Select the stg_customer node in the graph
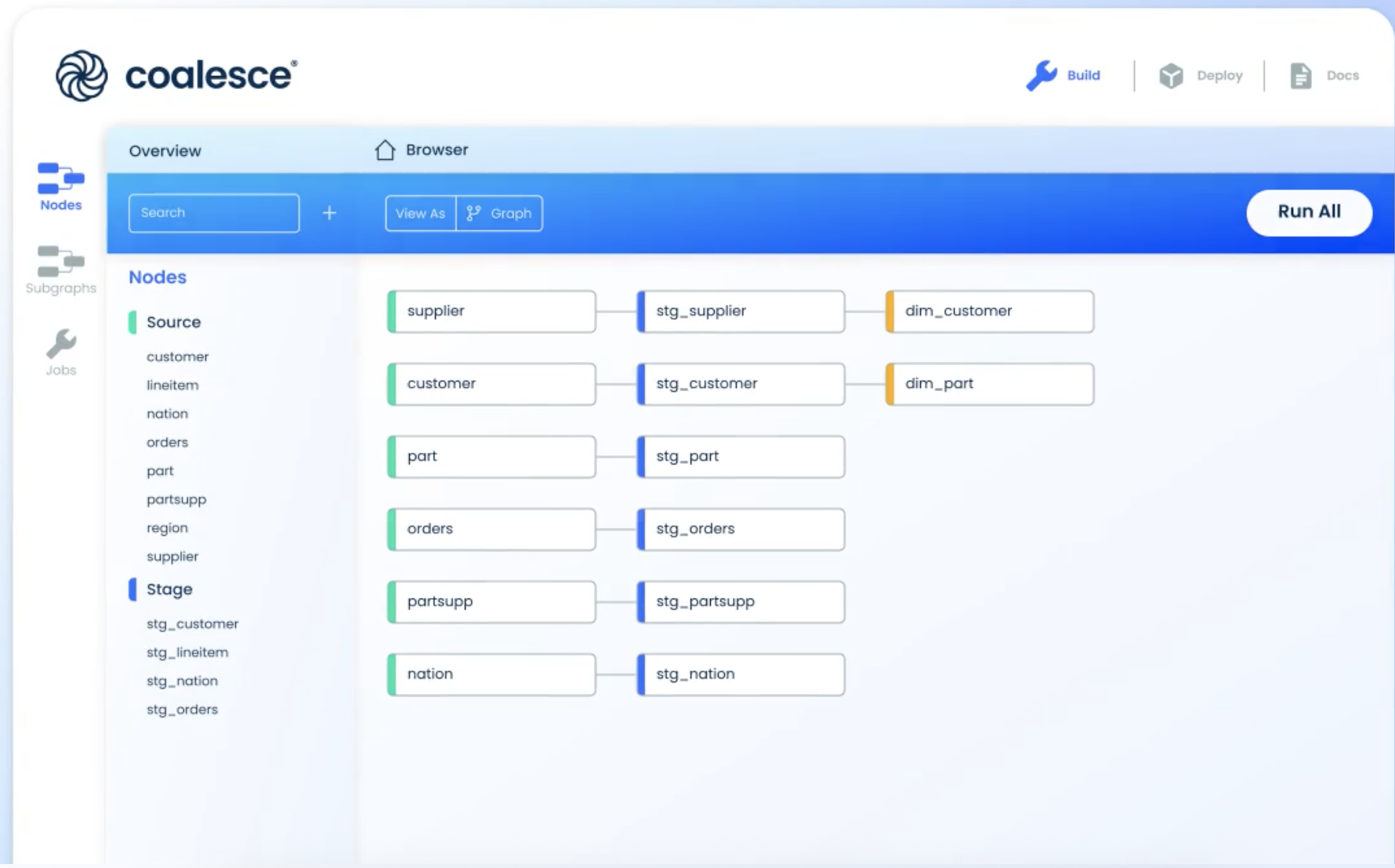1395x868 pixels. point(740,384)
